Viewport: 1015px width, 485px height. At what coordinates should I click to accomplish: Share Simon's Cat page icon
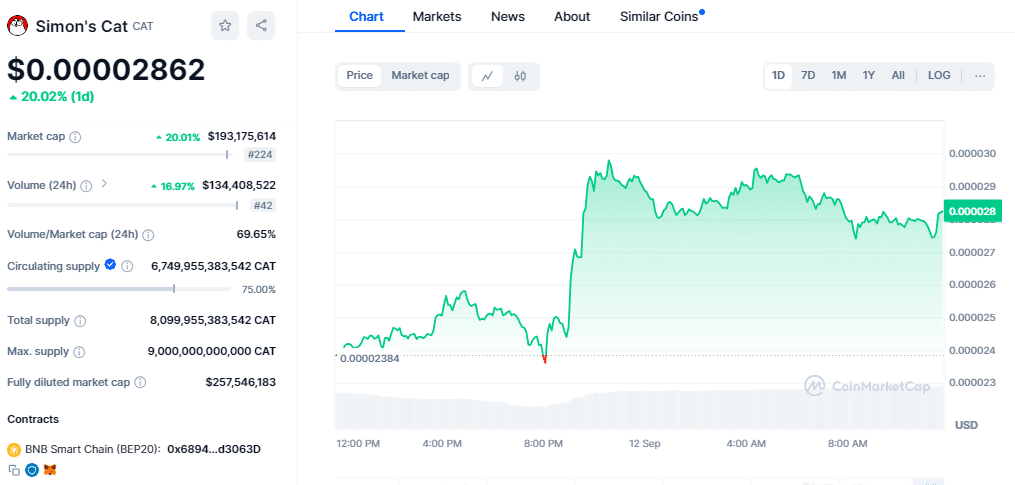click(x=261, y=26)
